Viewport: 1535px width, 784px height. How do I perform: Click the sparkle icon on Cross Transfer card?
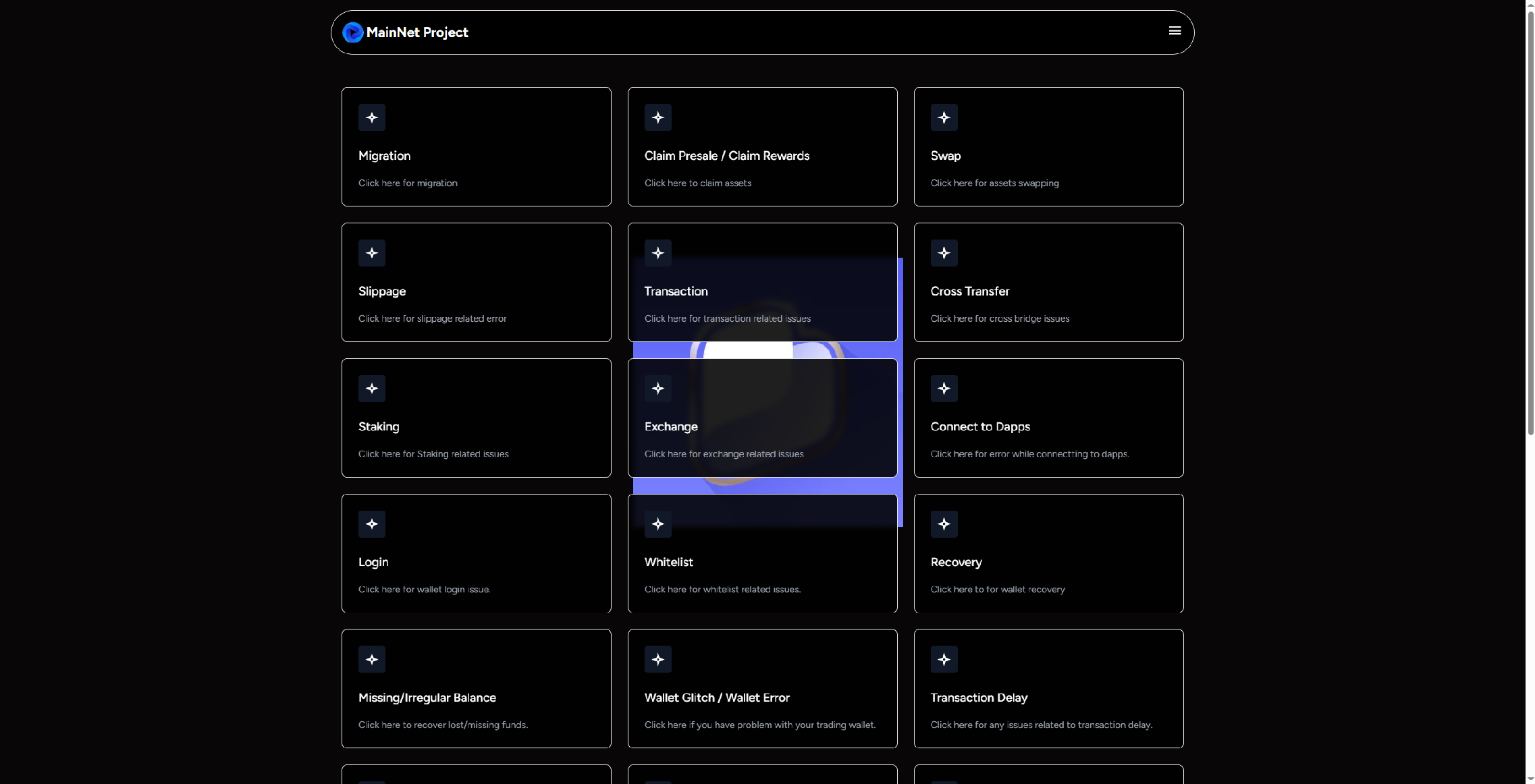[944, 253]
